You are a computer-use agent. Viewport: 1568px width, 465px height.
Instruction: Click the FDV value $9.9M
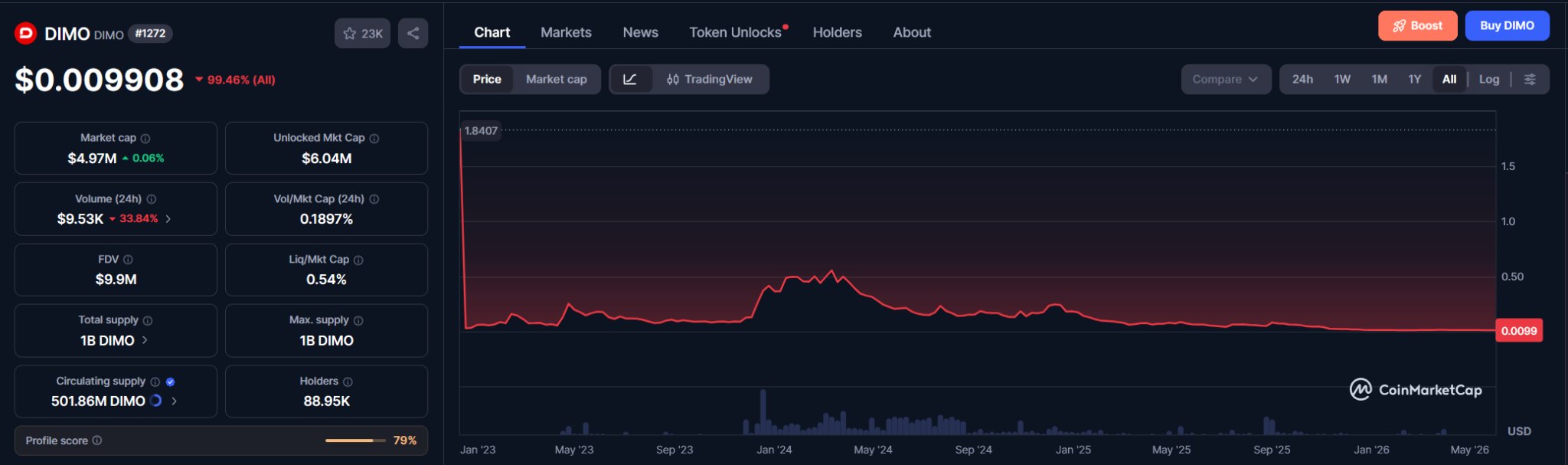click(x=116, y=280)
